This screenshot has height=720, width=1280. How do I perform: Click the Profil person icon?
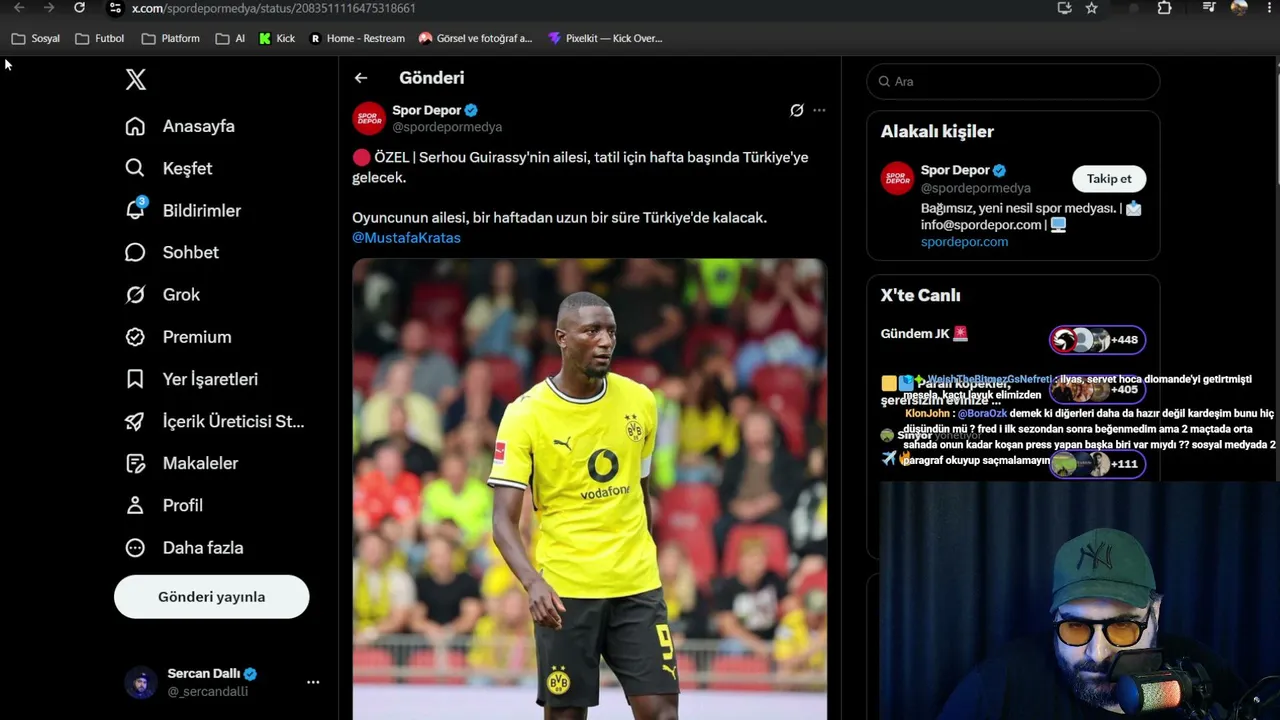pos(135,505)
